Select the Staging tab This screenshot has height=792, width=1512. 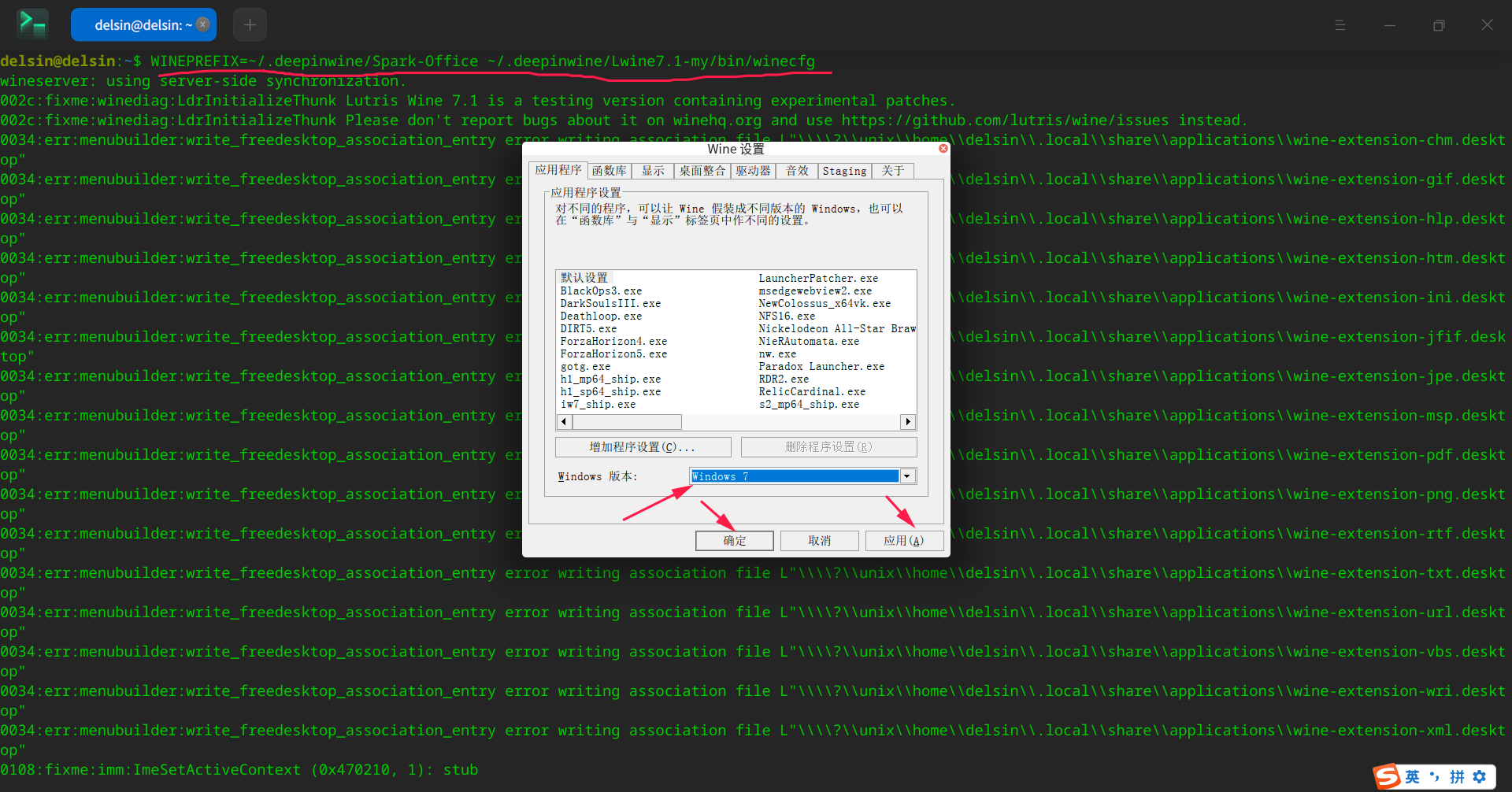click(x=845, y=171)
